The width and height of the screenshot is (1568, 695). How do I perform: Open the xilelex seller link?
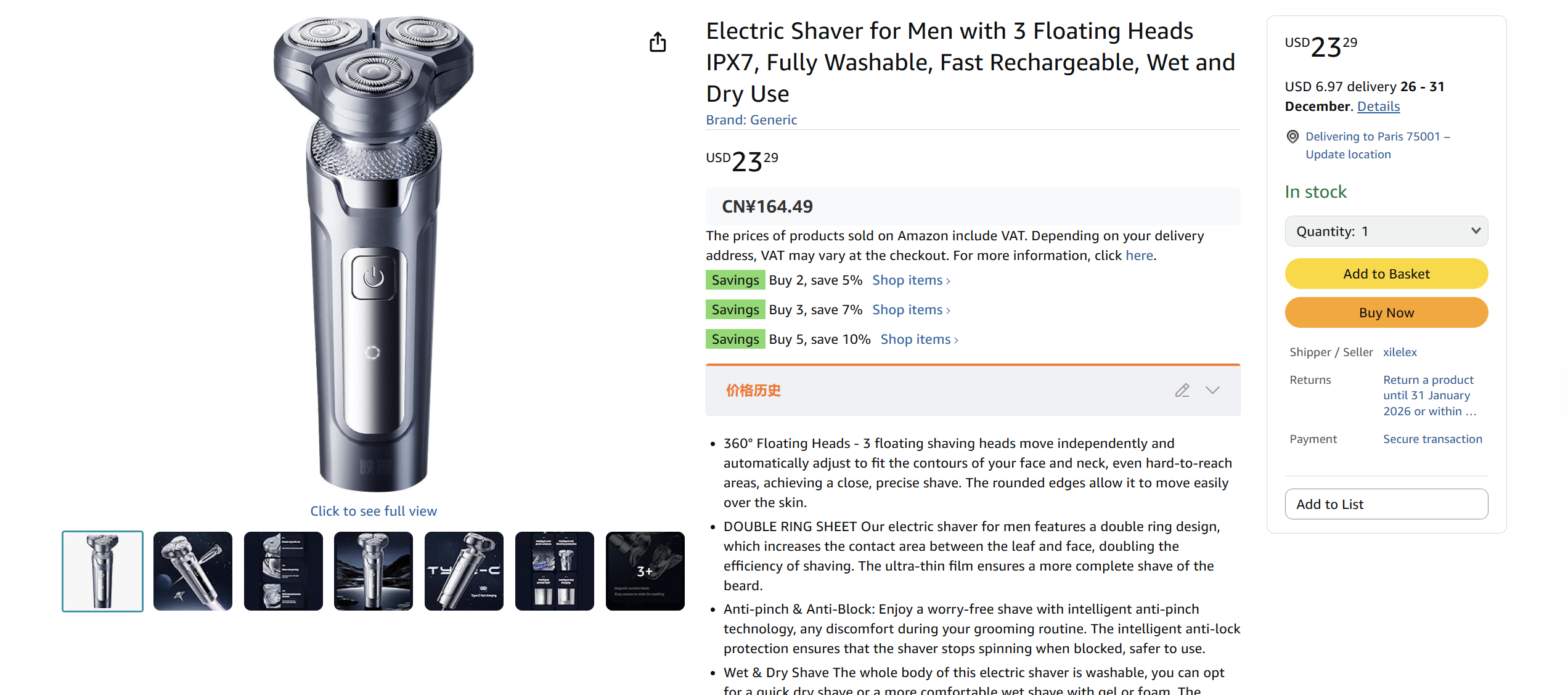pos(1400,352)
